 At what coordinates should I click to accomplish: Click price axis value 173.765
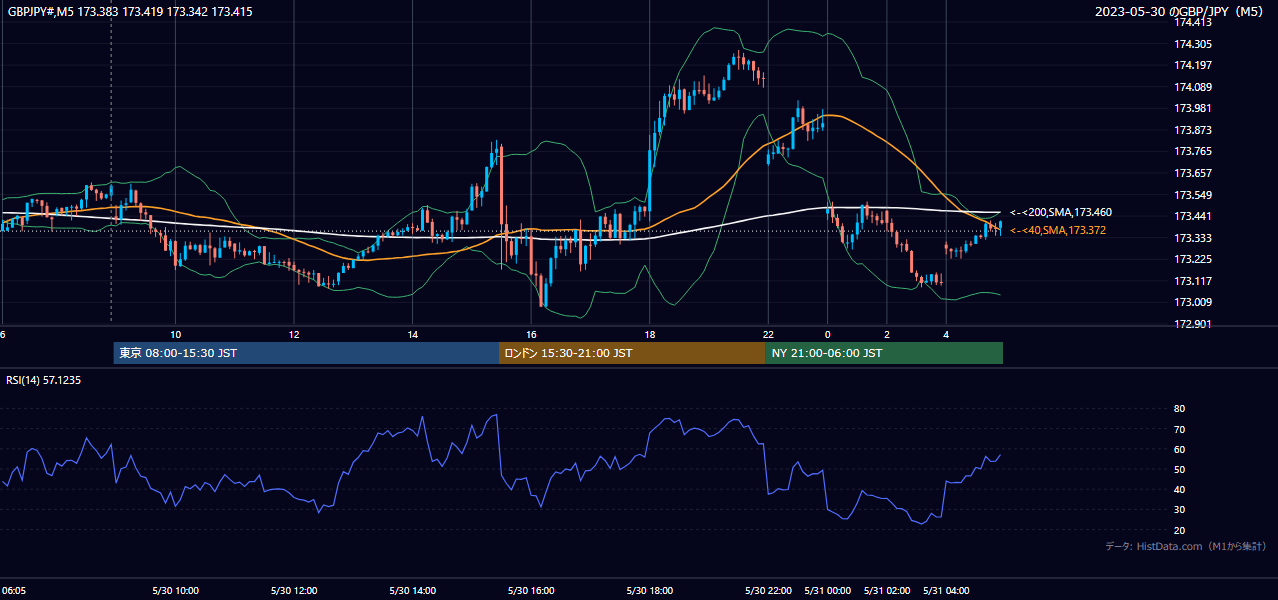click(x=1192, y=151)
